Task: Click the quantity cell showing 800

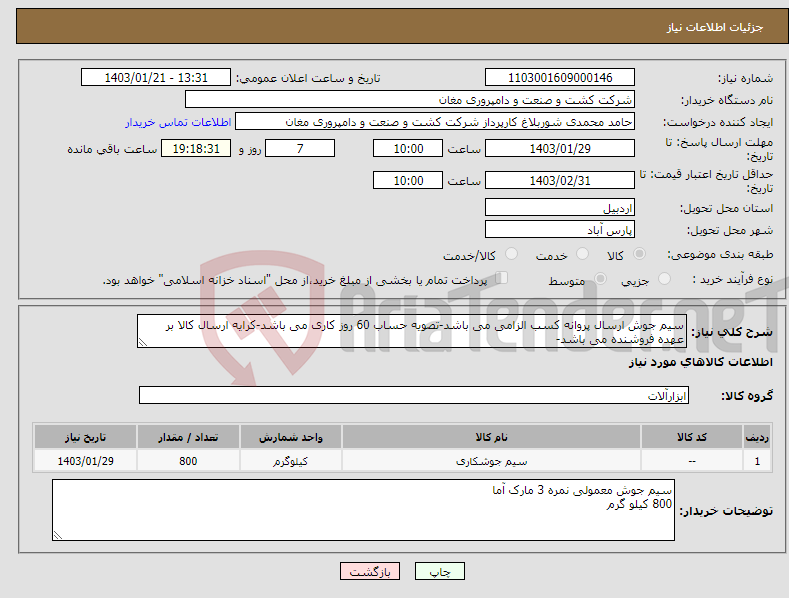Action: 188,461
